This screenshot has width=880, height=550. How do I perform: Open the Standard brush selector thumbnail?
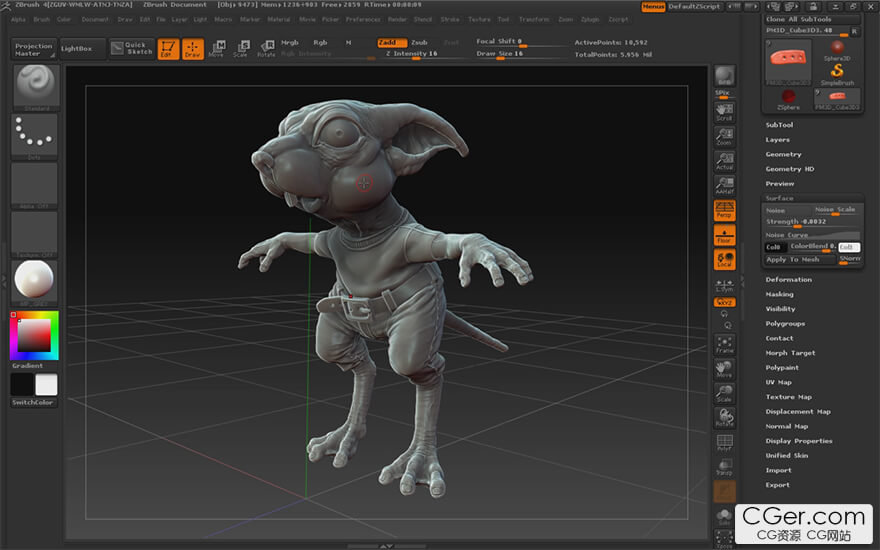tap(35, 88)
